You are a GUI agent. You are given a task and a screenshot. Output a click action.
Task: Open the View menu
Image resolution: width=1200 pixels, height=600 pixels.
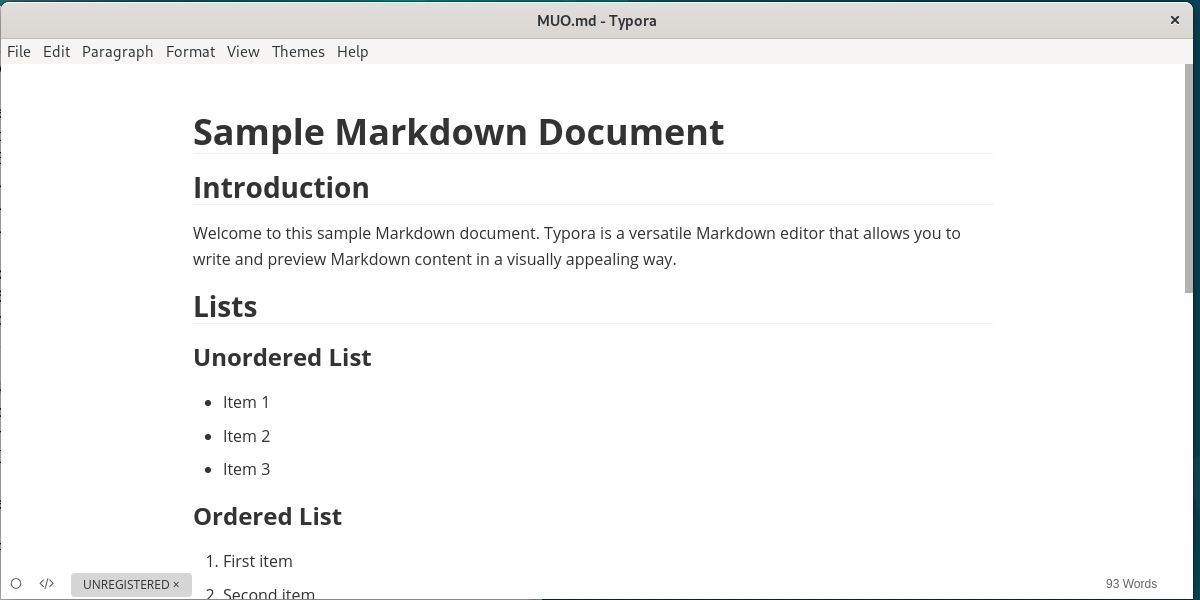coord(243,51)
